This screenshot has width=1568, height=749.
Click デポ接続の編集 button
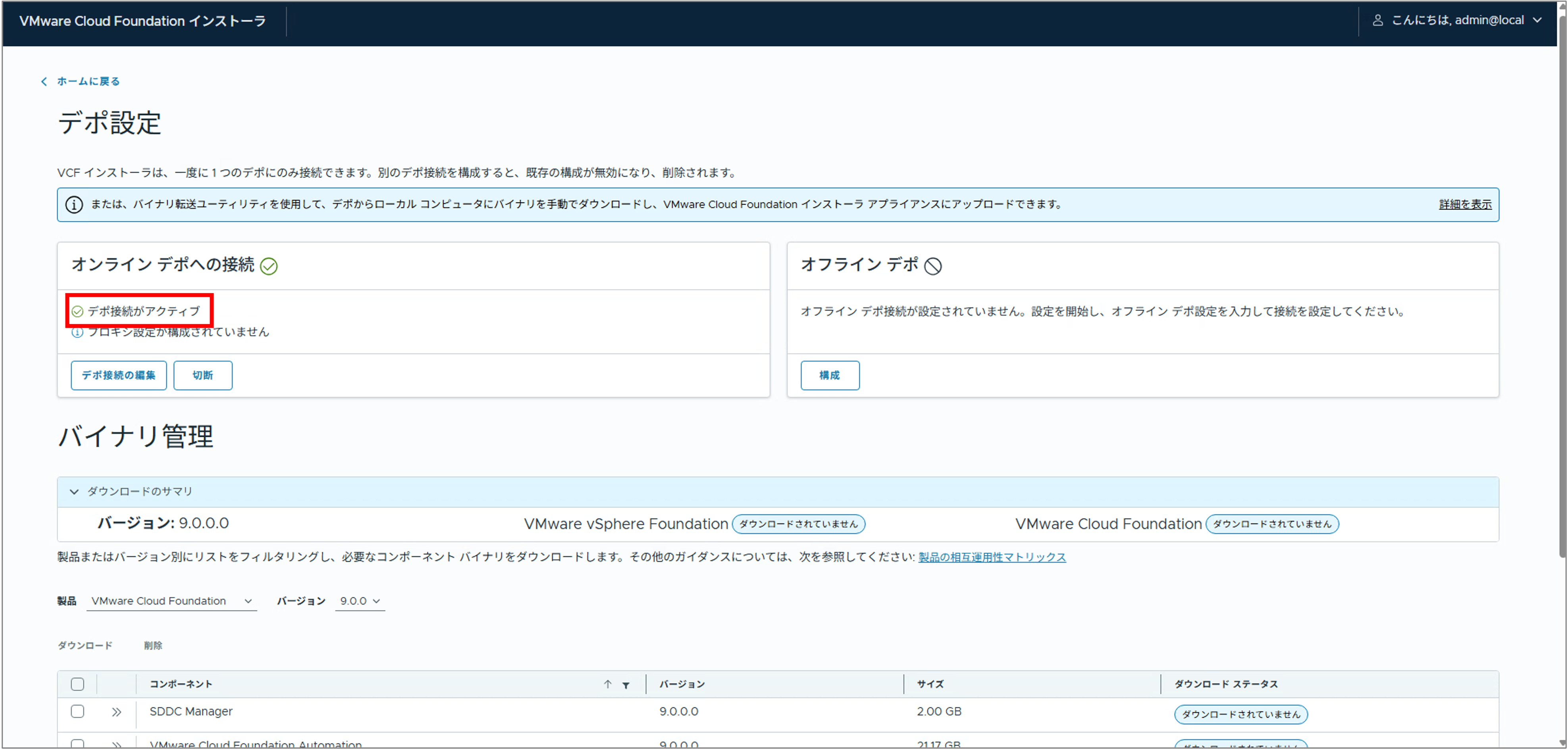click(119, 375)
